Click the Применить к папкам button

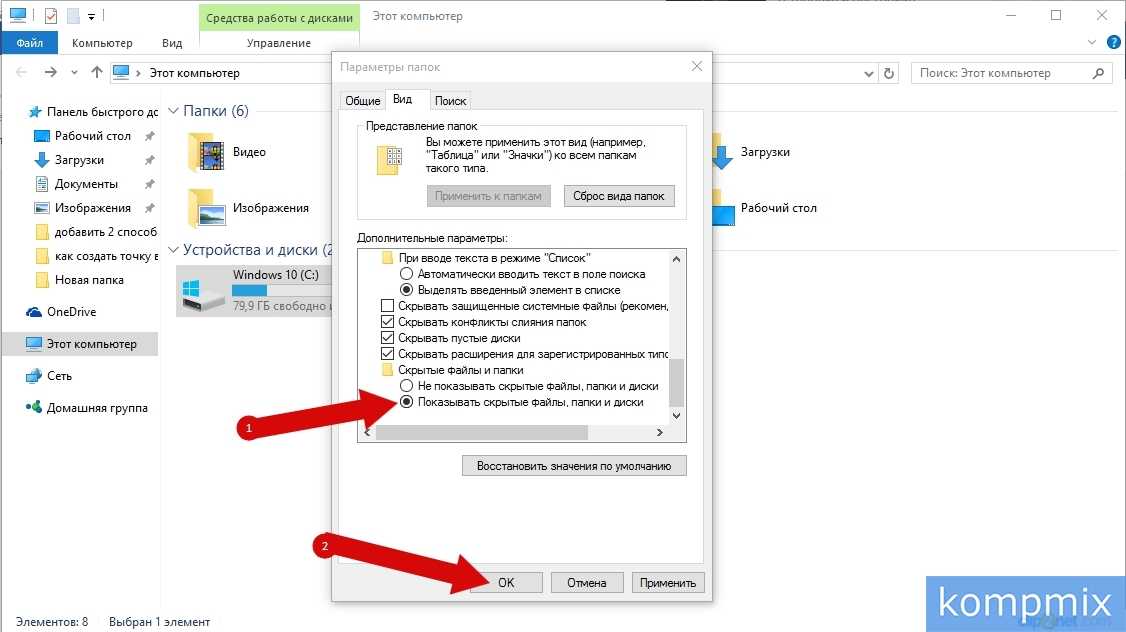(x=488, y=196)
